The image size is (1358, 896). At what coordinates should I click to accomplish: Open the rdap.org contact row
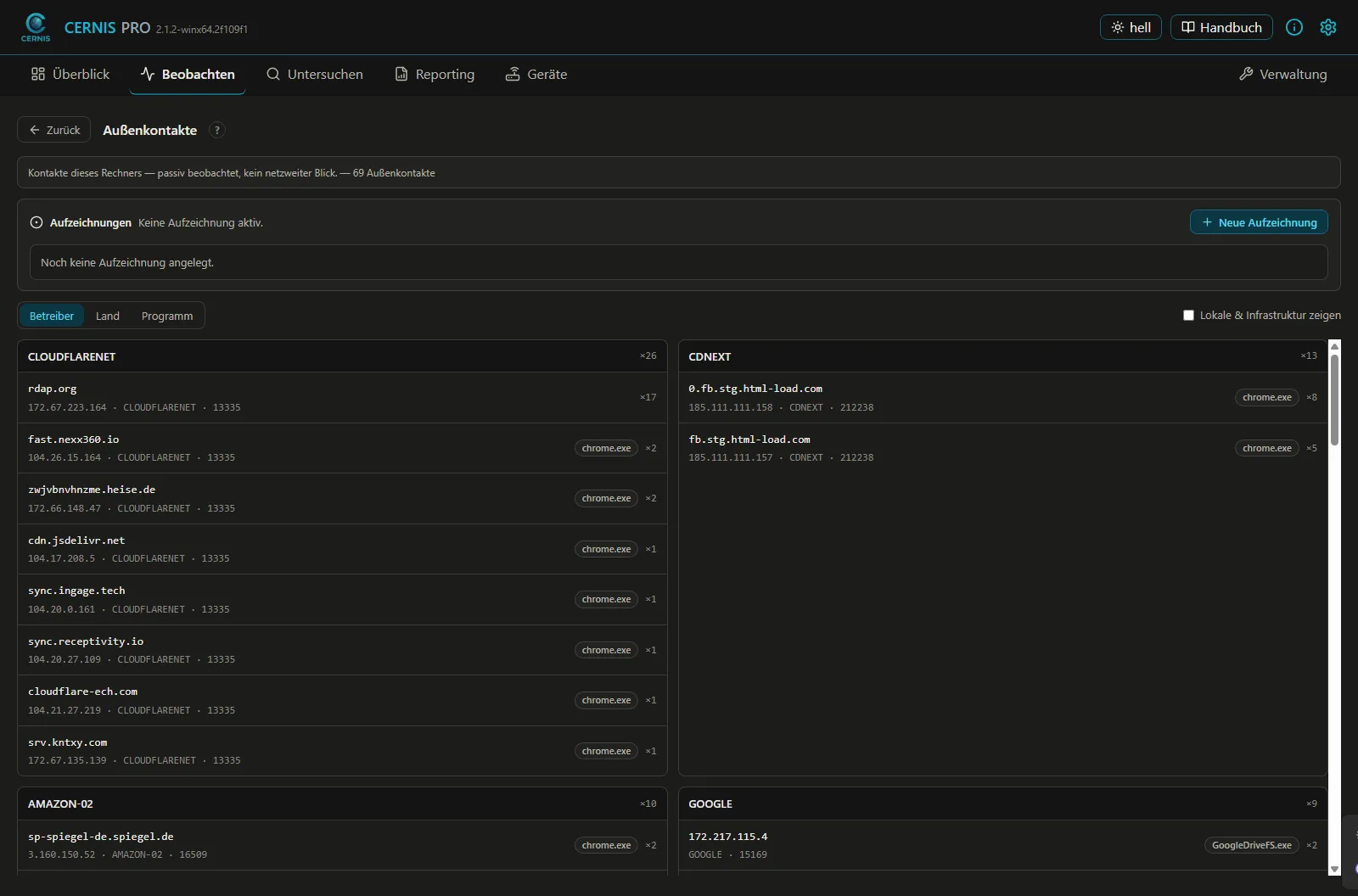[342, 397]
